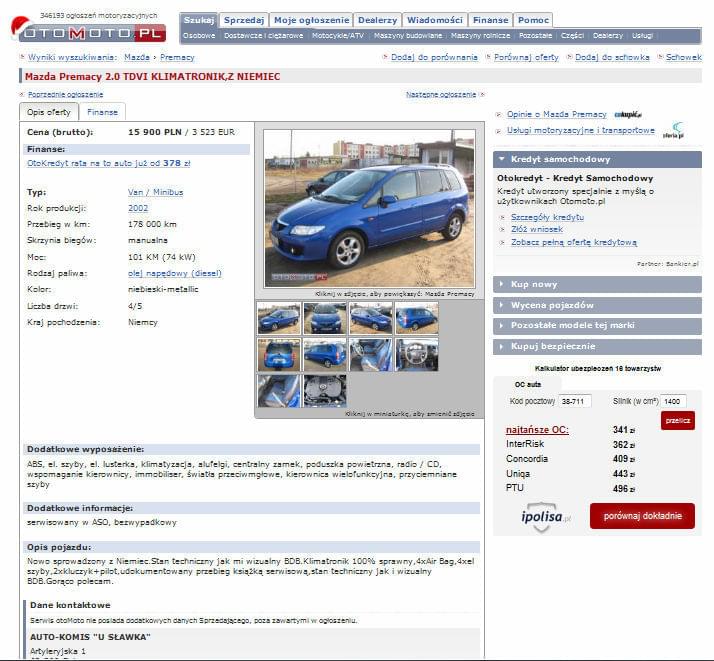The height and width of the screenshot is (661, 714).
Task: Focus the Kod pocztowy input field
Action: [575, 401]
